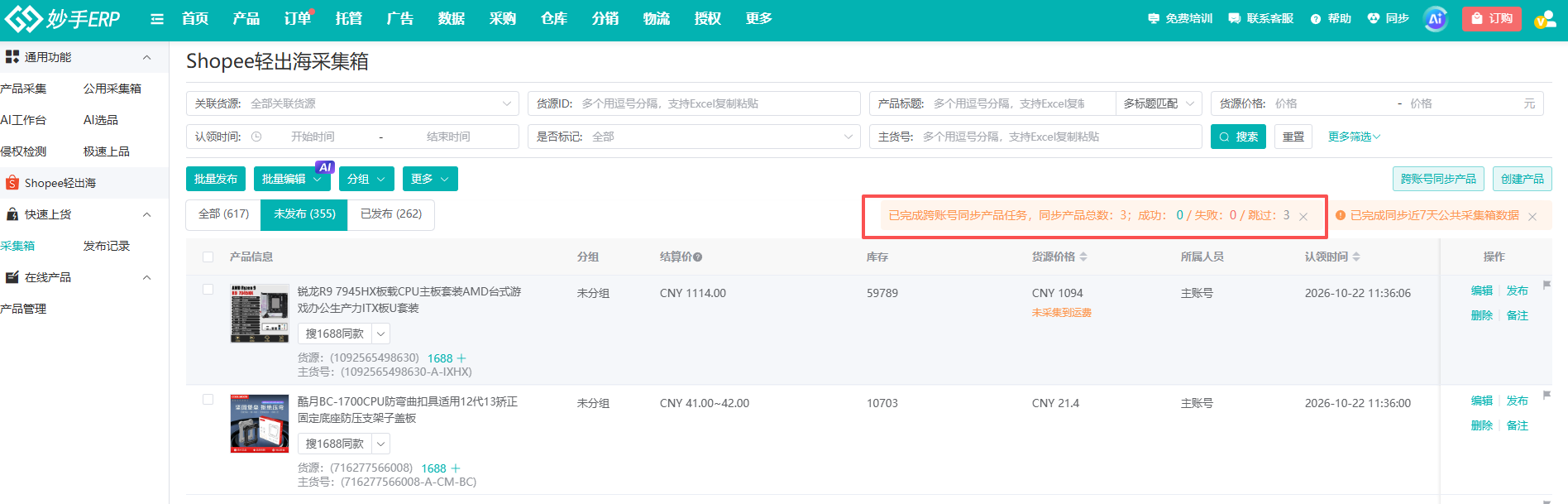
Task: Toggle the hamburger menu icon
Action: coord(157,19)
